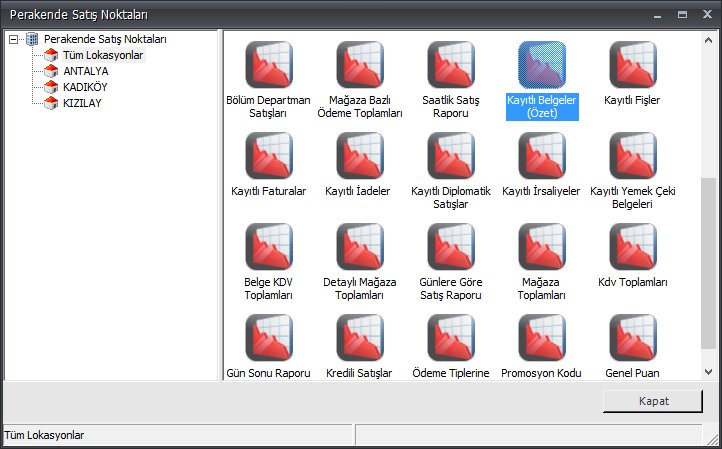Open the Bölüm Departman Satışları report icon

(x=269, y=64)
